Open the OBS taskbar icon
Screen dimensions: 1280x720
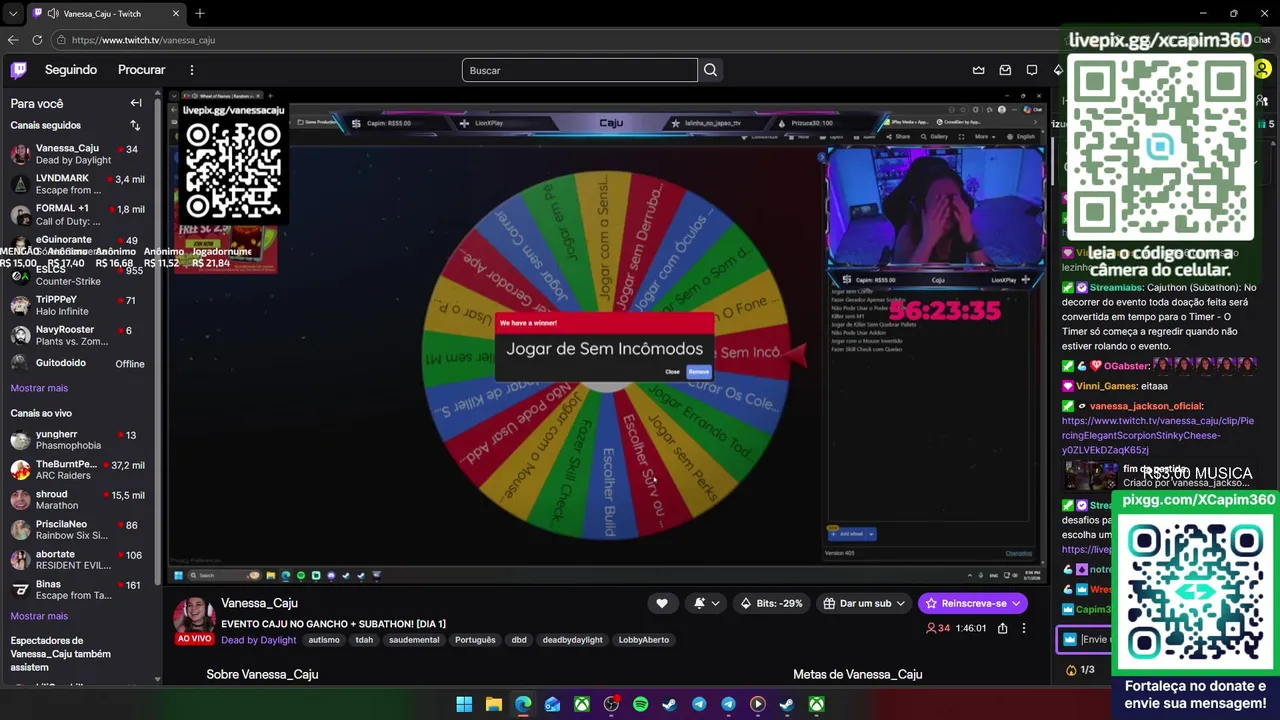611,704
